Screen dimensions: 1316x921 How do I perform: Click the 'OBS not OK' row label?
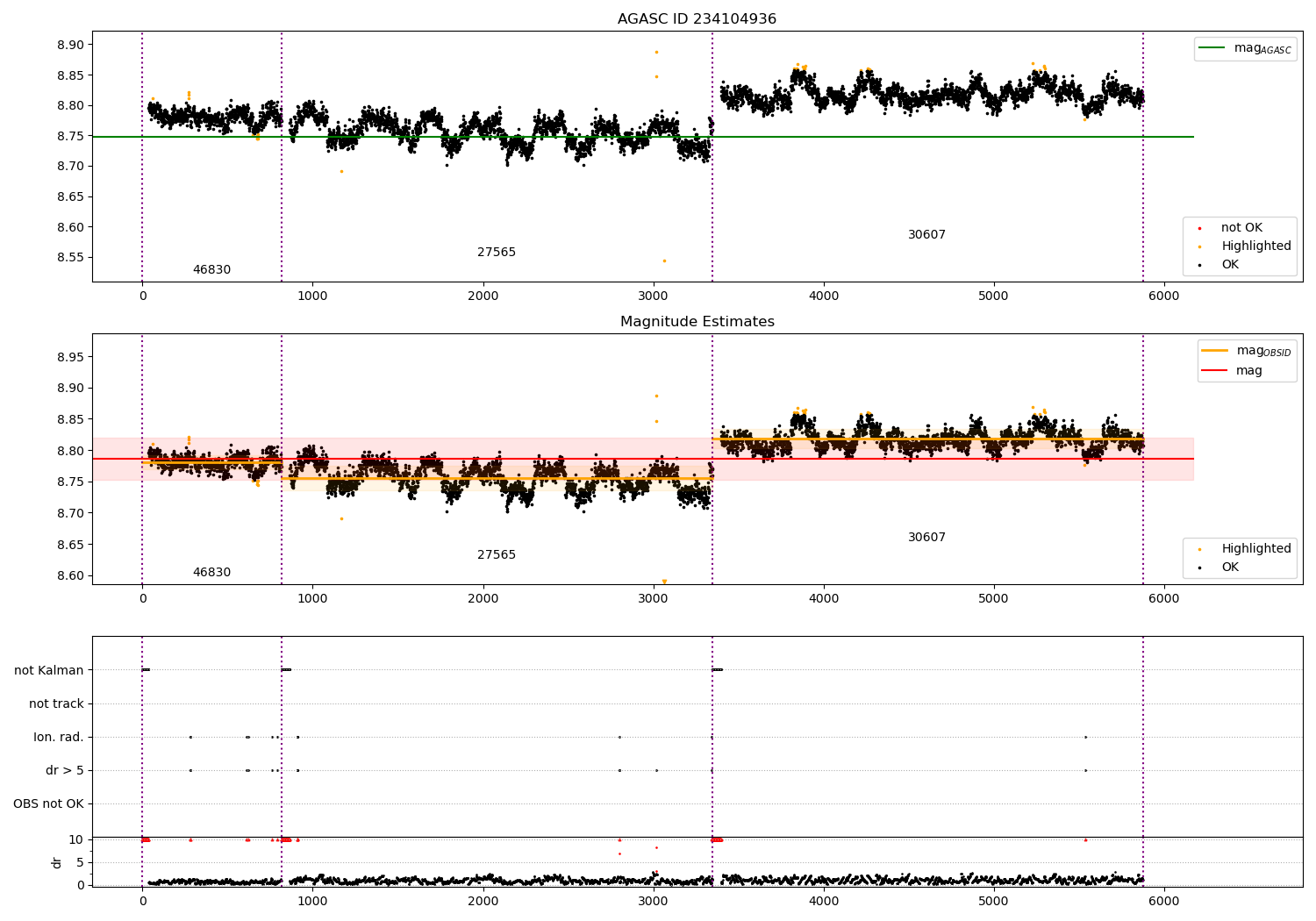point(49,804)
